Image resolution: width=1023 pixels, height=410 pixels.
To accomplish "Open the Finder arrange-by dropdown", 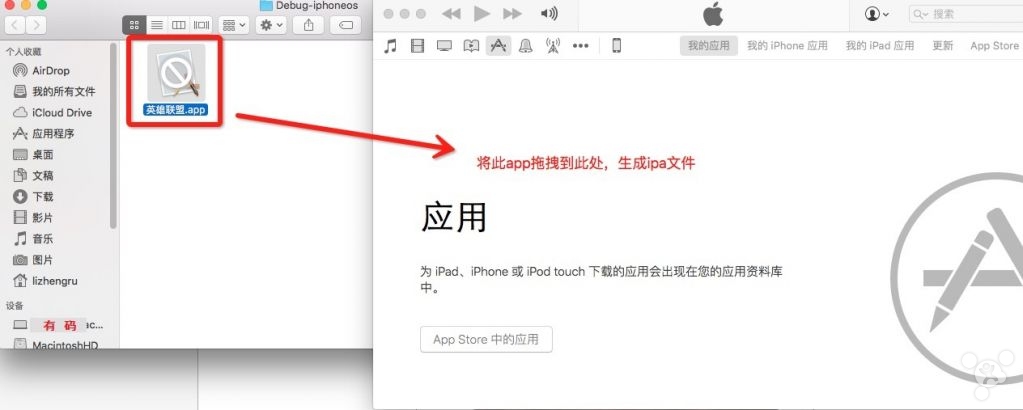I will 233,24.
